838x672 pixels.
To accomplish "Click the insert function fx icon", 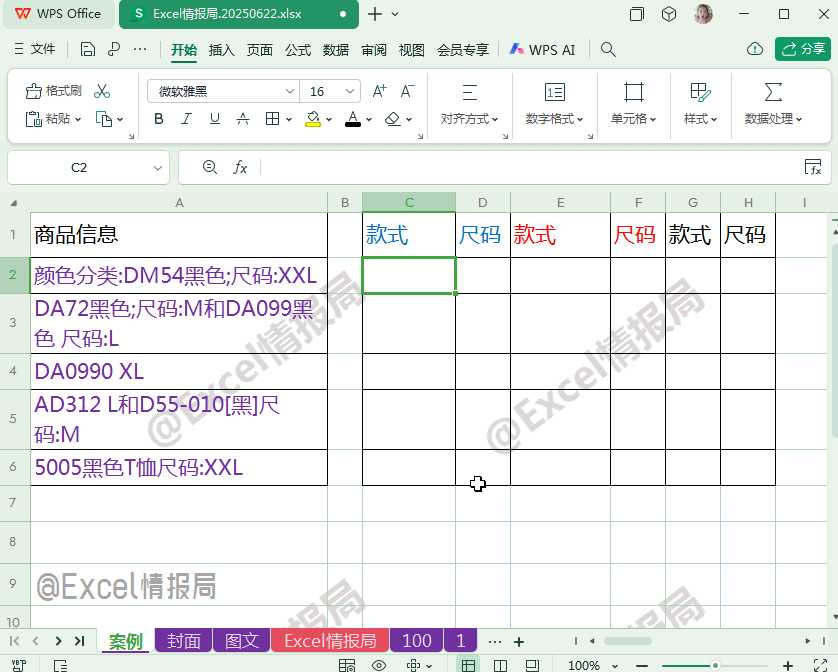I will (x=240, y=168).
